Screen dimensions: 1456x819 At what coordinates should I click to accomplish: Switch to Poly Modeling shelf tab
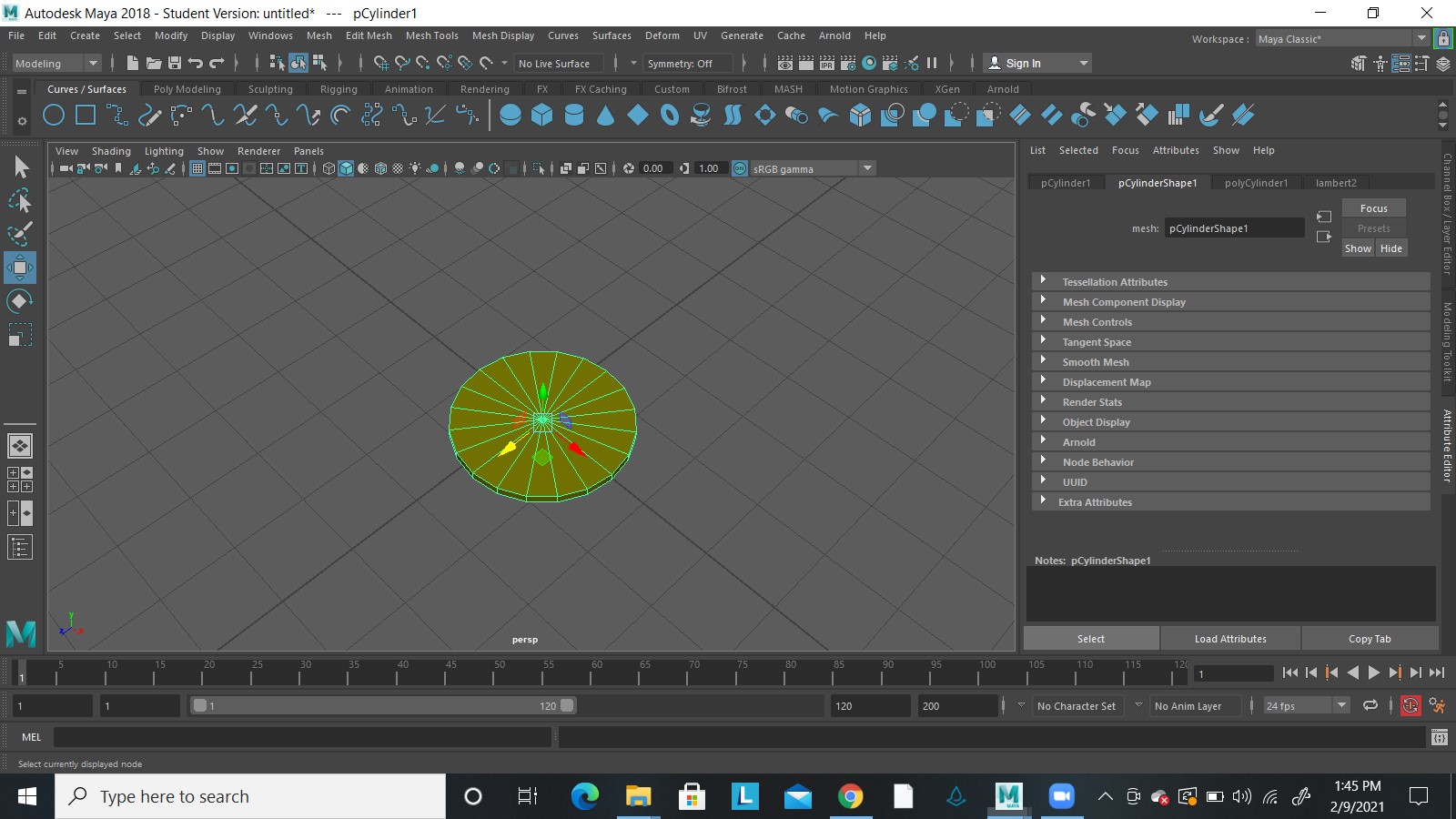click(187, 89)
